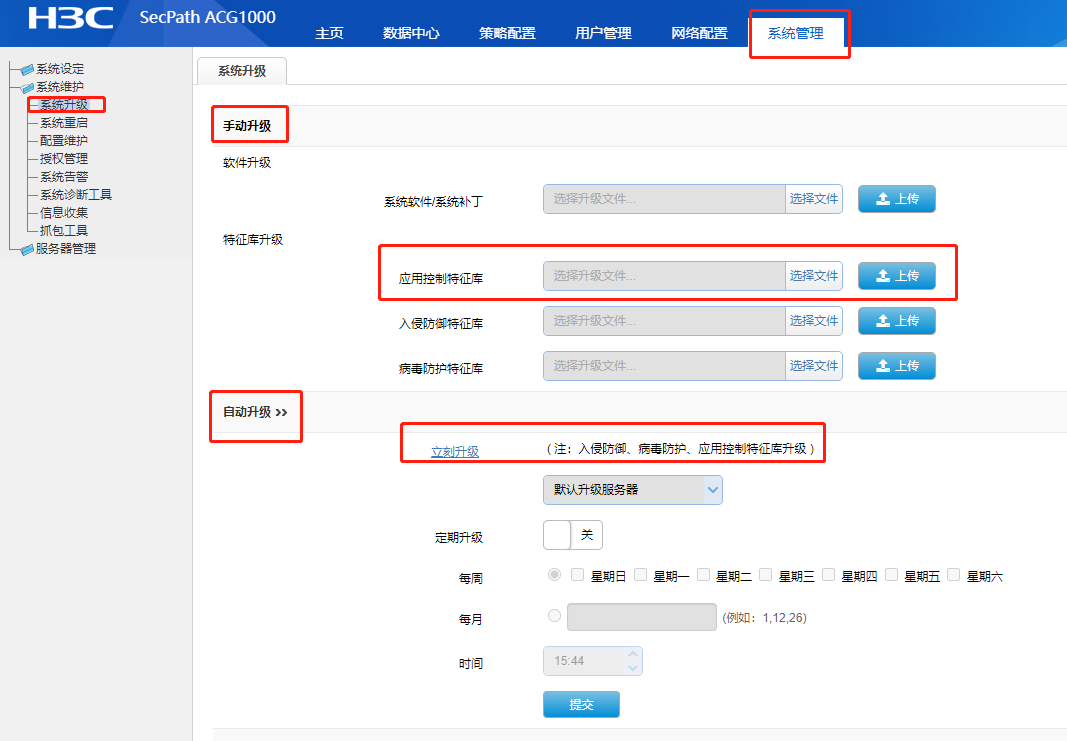Click the H3C logo
Screen dimensions: 1067x741
pyautogui.click(x=71, y=18)
